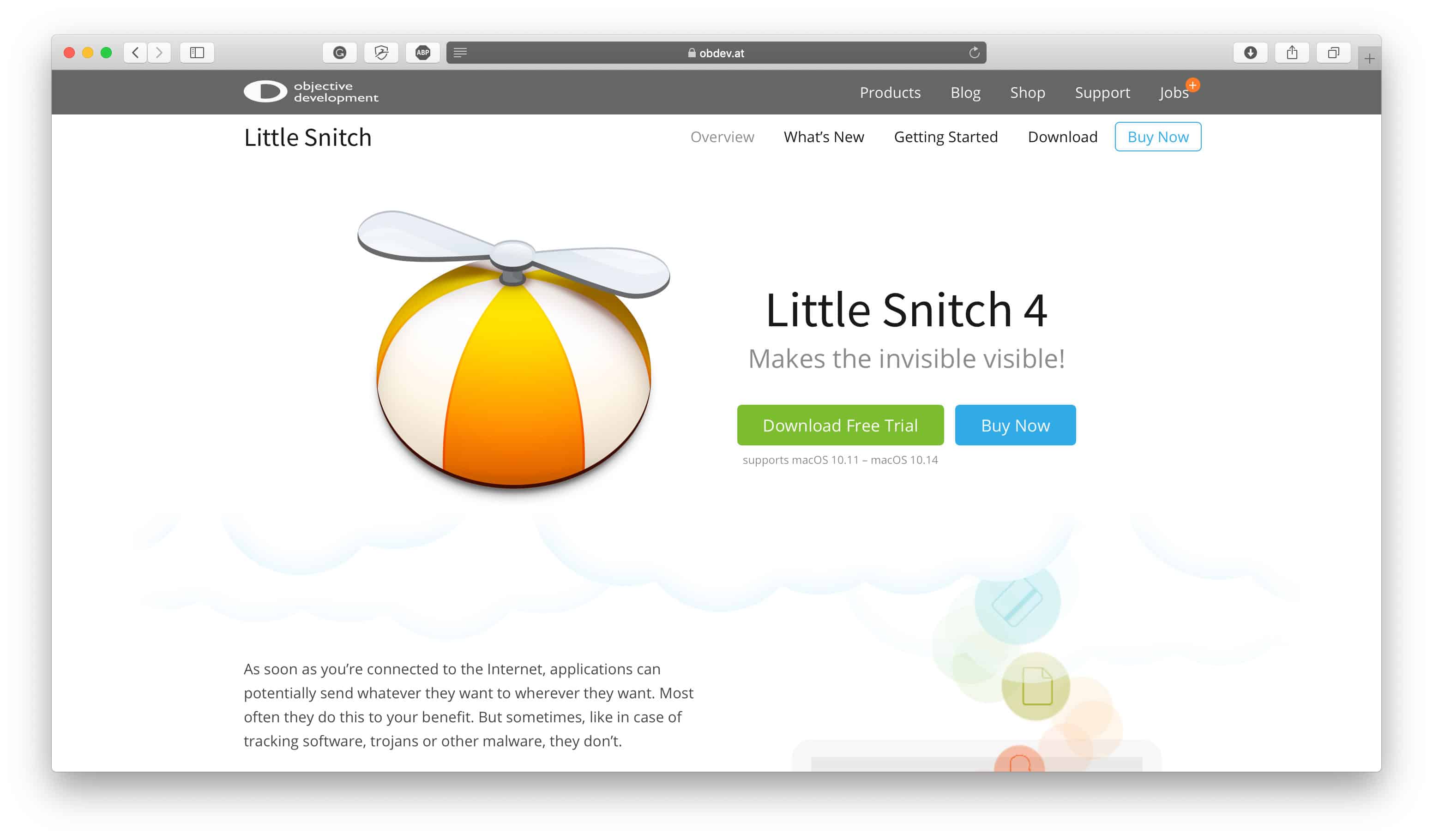The height and width of the screenshot is (840, 1433).
Task: Click the Getting Started navigation link
Action: 945,136
